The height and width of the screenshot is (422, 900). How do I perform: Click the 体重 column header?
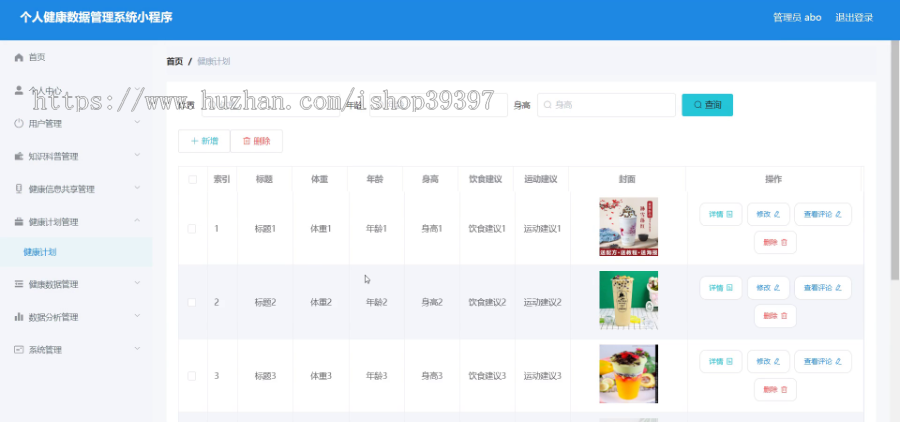tap(320, 180)
